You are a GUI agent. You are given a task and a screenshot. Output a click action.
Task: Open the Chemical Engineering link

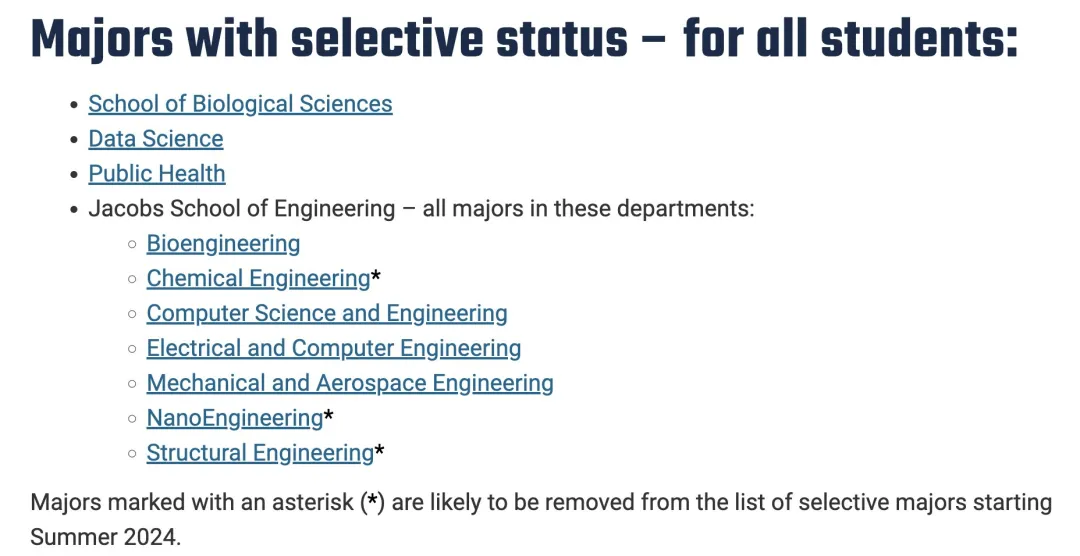(258, 278)
